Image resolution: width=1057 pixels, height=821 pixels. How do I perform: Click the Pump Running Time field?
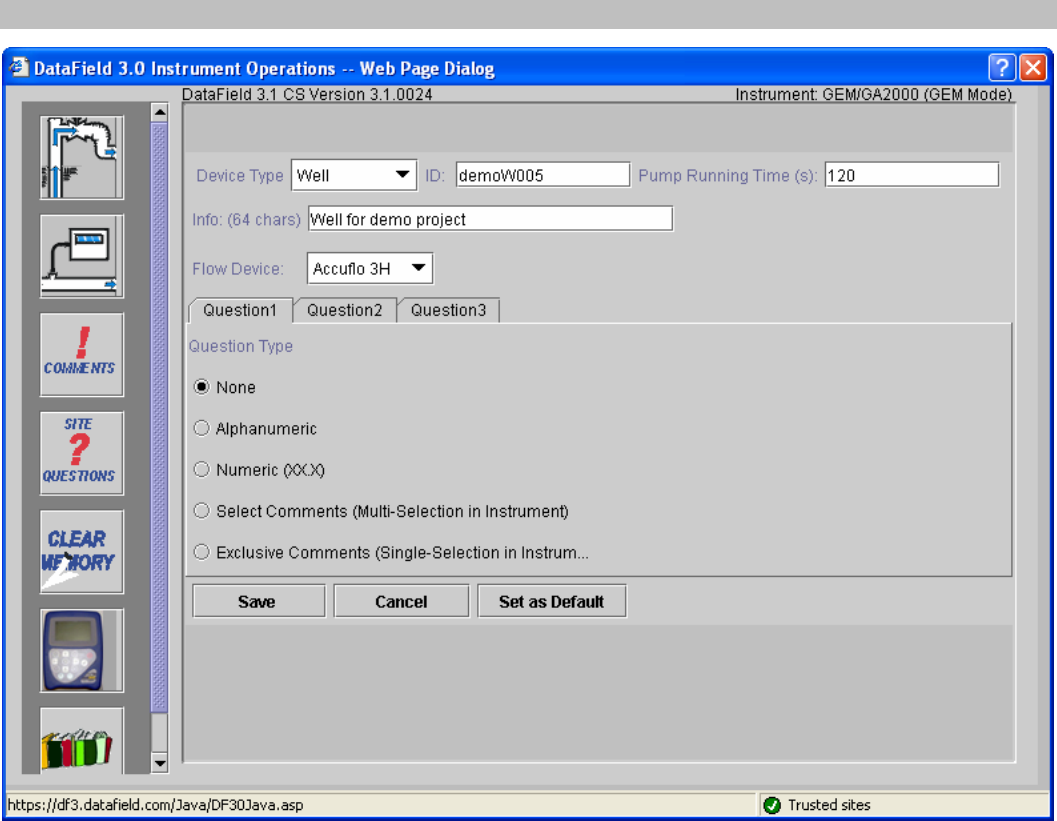(x=911, y=175)
